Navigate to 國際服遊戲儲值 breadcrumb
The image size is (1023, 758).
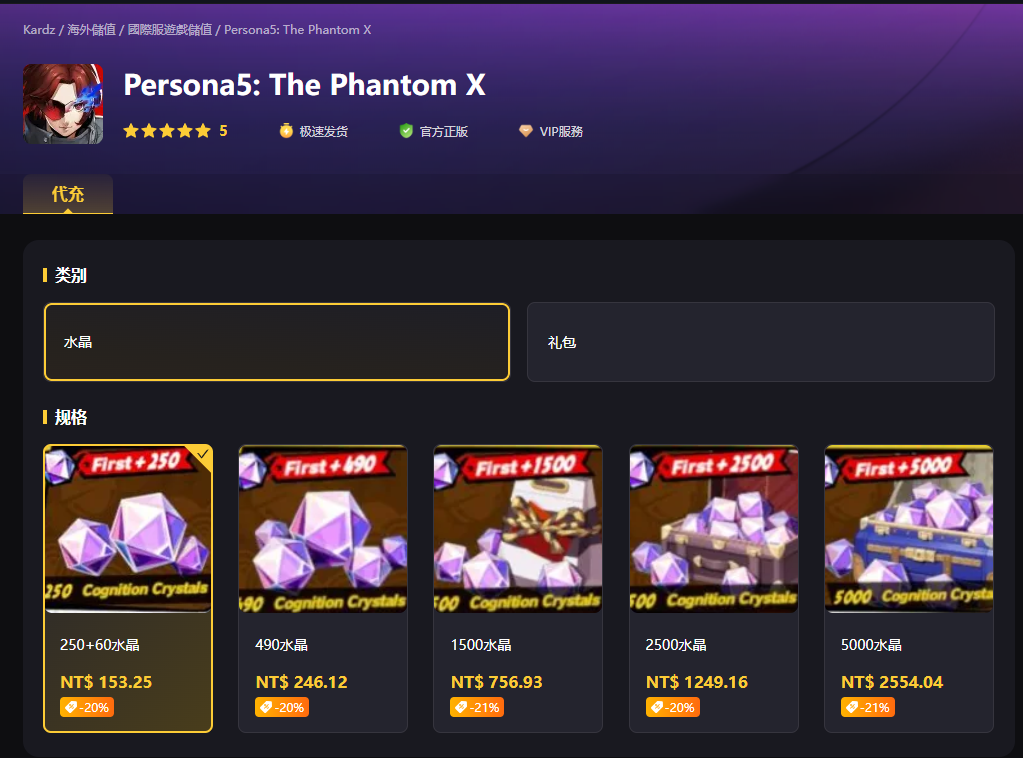pyautogui.click(x=170, y=30)
